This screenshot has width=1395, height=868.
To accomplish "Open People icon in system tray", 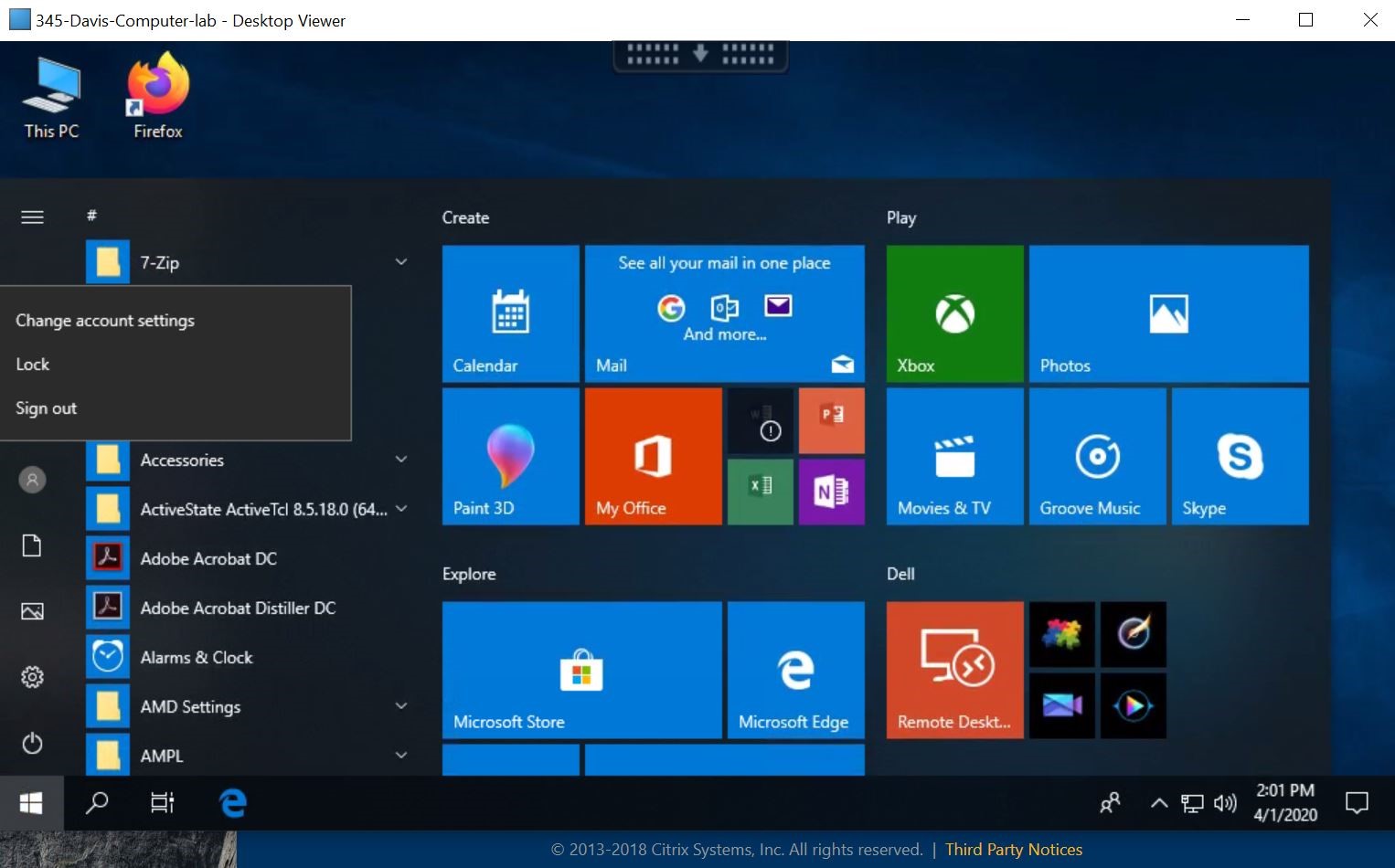I will [x=1110, y=803].
